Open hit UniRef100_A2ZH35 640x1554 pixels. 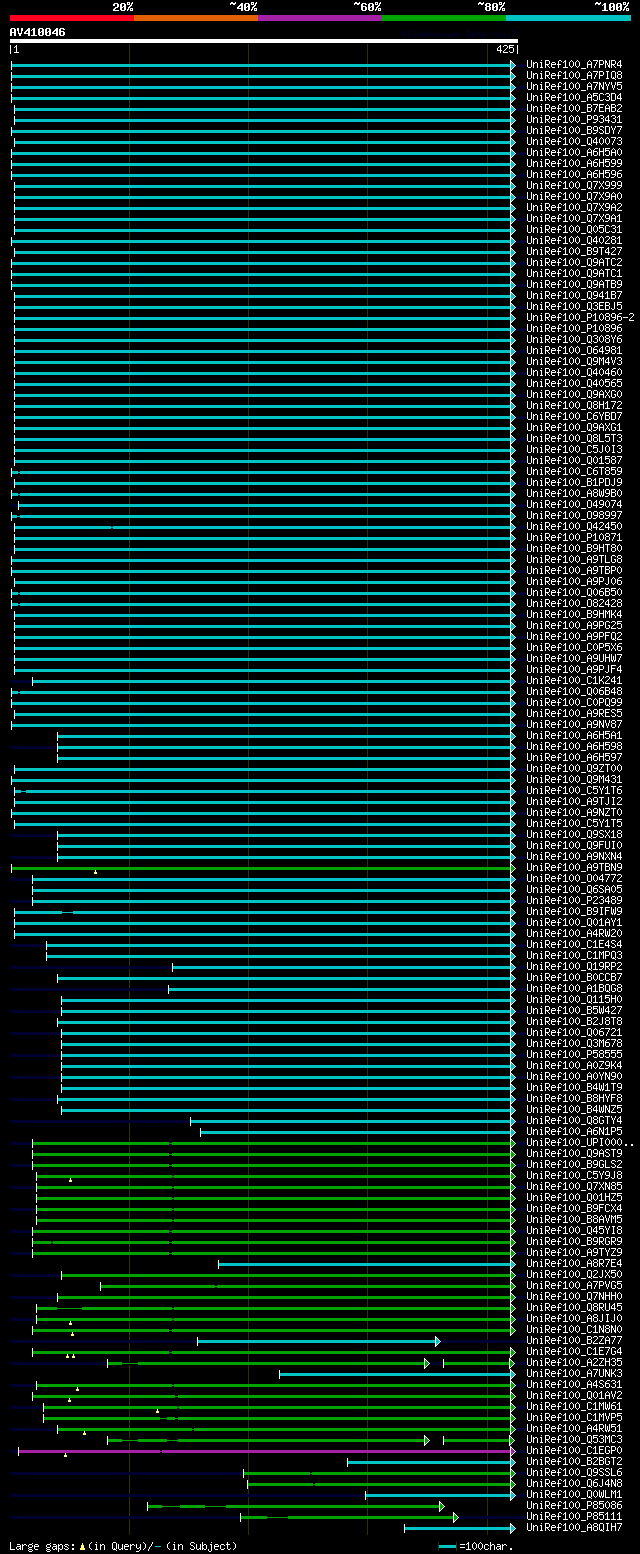(x=574, y=1363)
